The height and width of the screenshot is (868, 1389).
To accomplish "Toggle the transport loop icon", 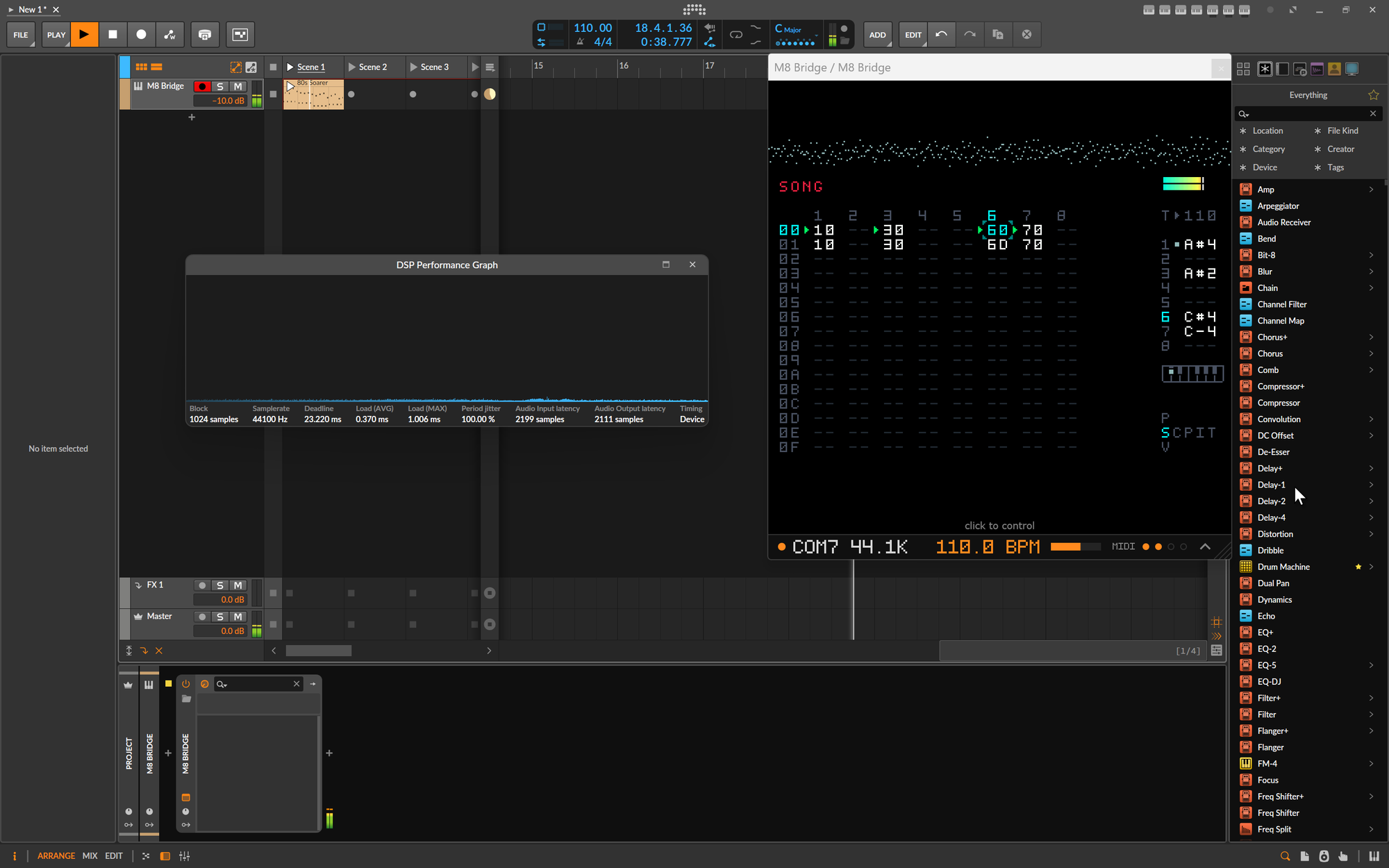I will (x=736, y=34).
